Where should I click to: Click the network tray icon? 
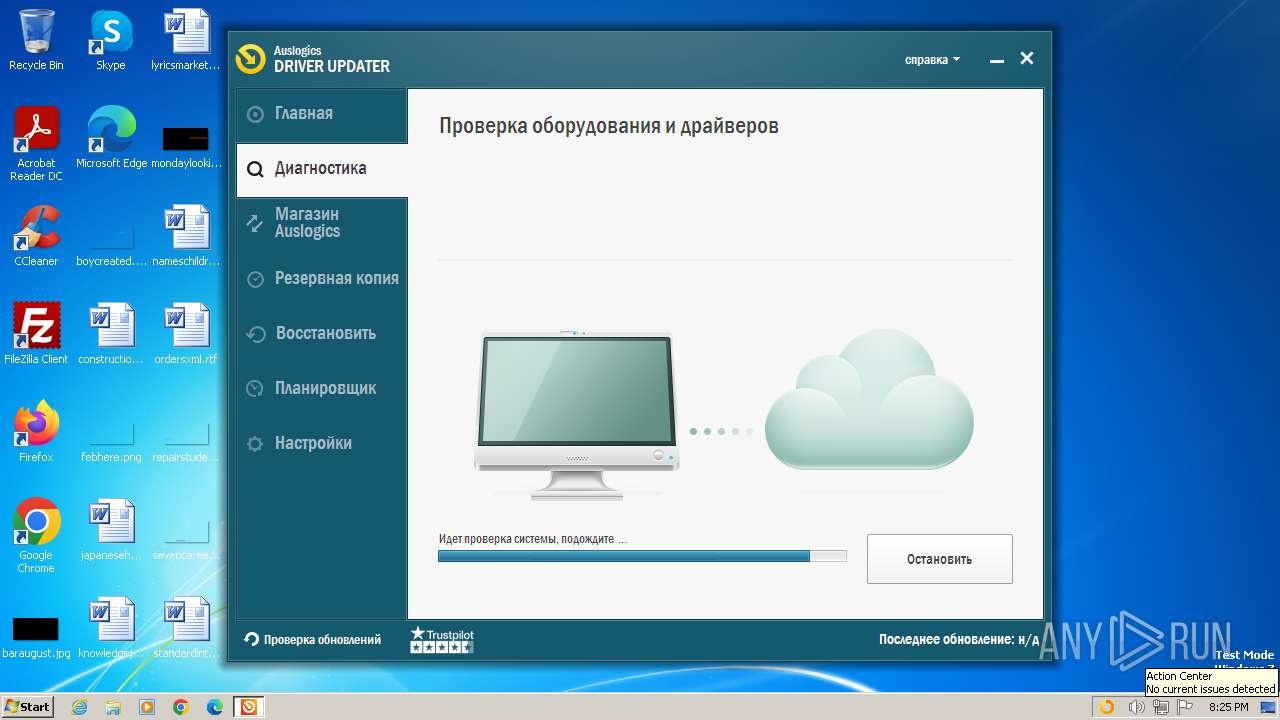tap(1160, 707)
